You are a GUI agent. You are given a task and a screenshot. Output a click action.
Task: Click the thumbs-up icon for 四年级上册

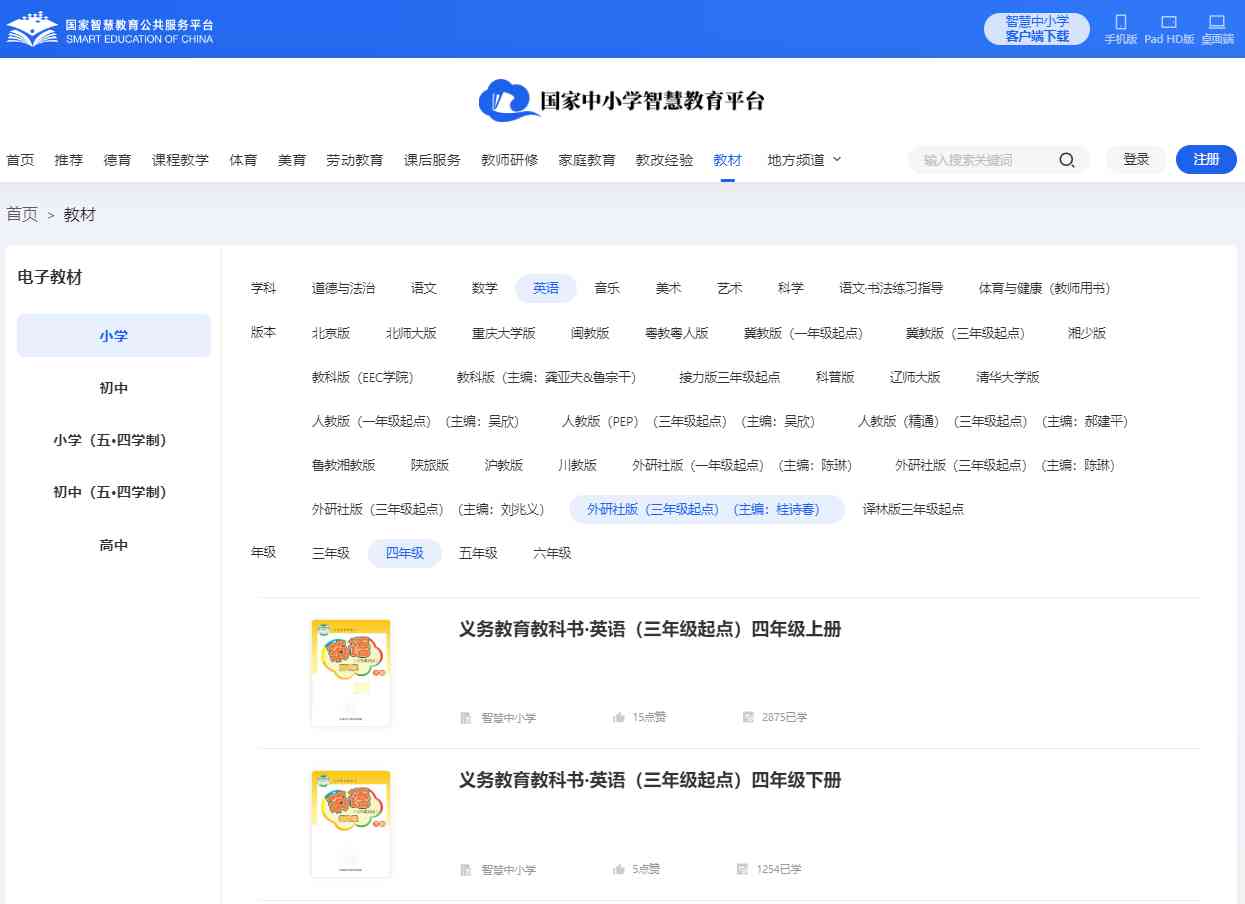tap(619, 717)
